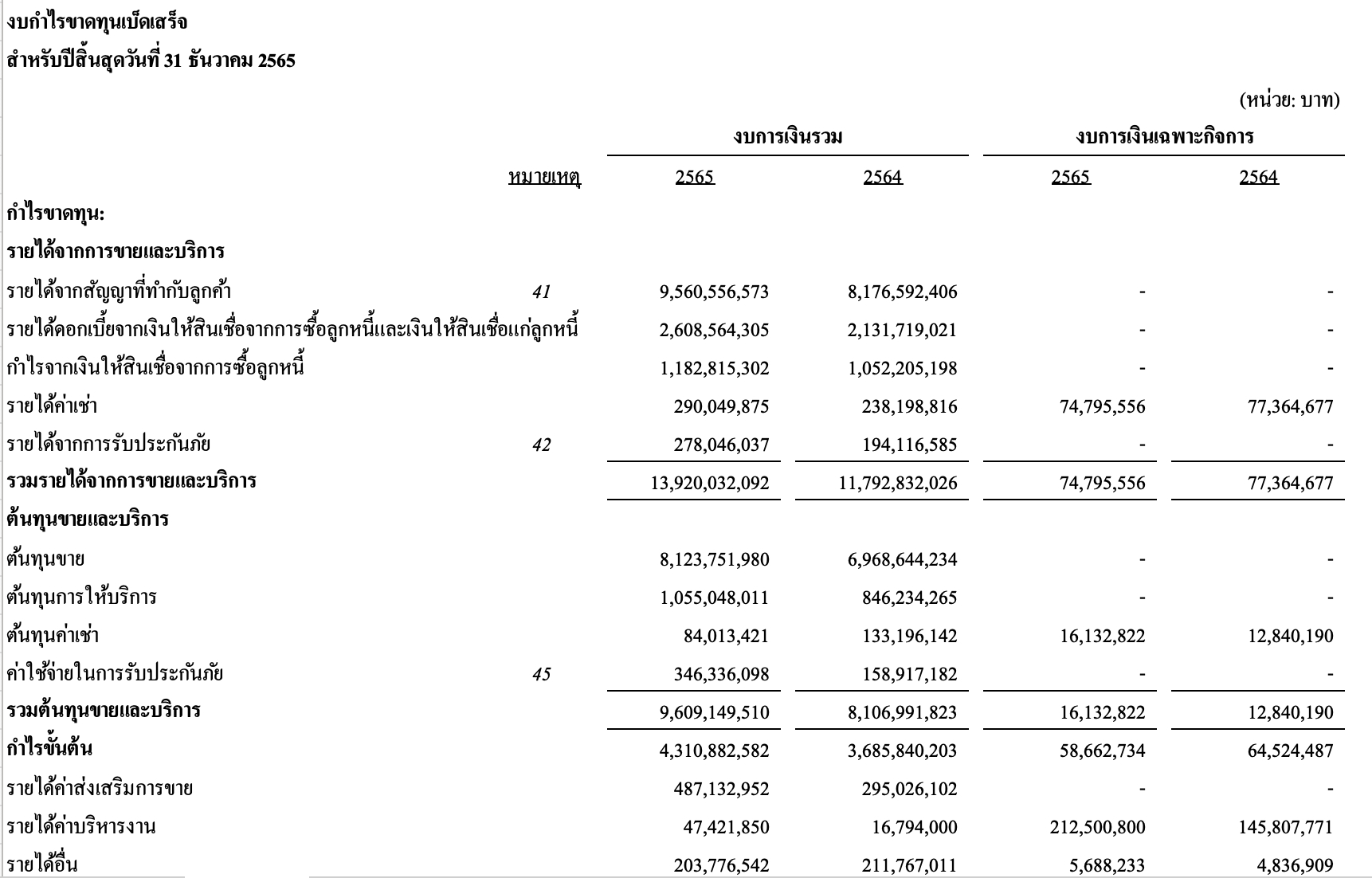The height and width of the screenshot is (878, 1372).
Task: Select the gross profit value 64,524,487
Action: tap(1291, 751)
